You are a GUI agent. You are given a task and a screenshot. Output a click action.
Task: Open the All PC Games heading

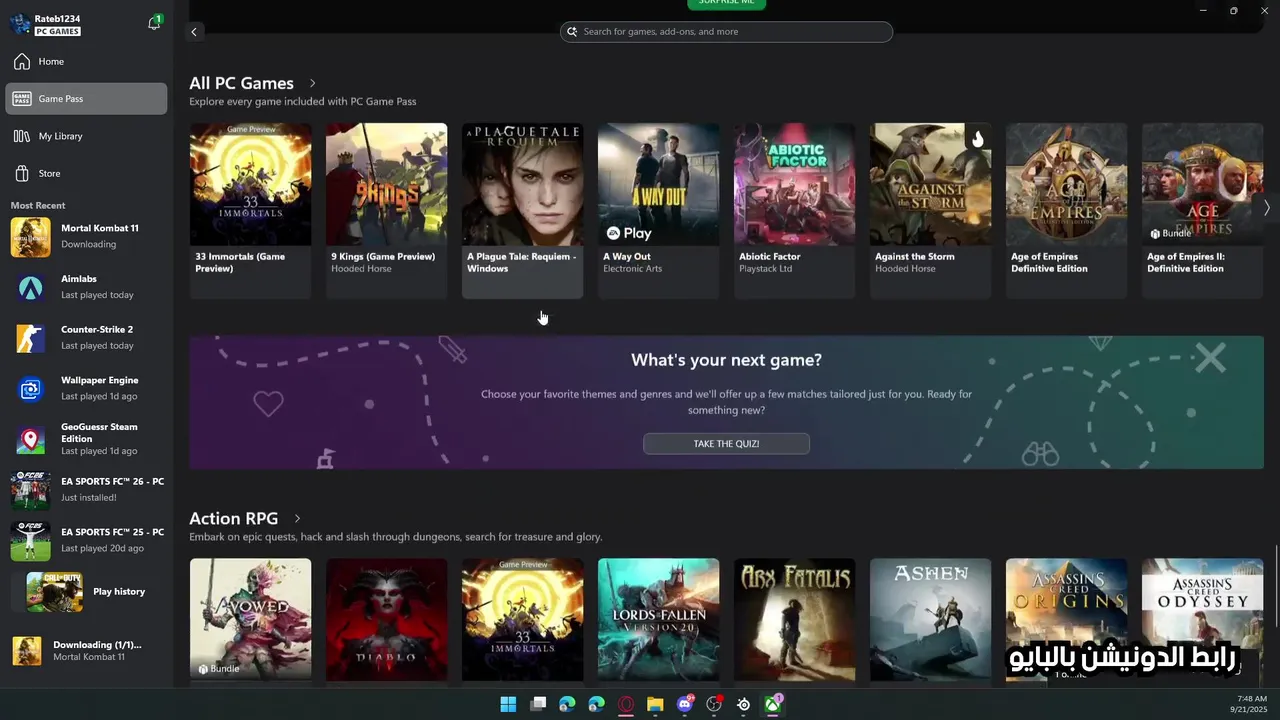(241, 84)
